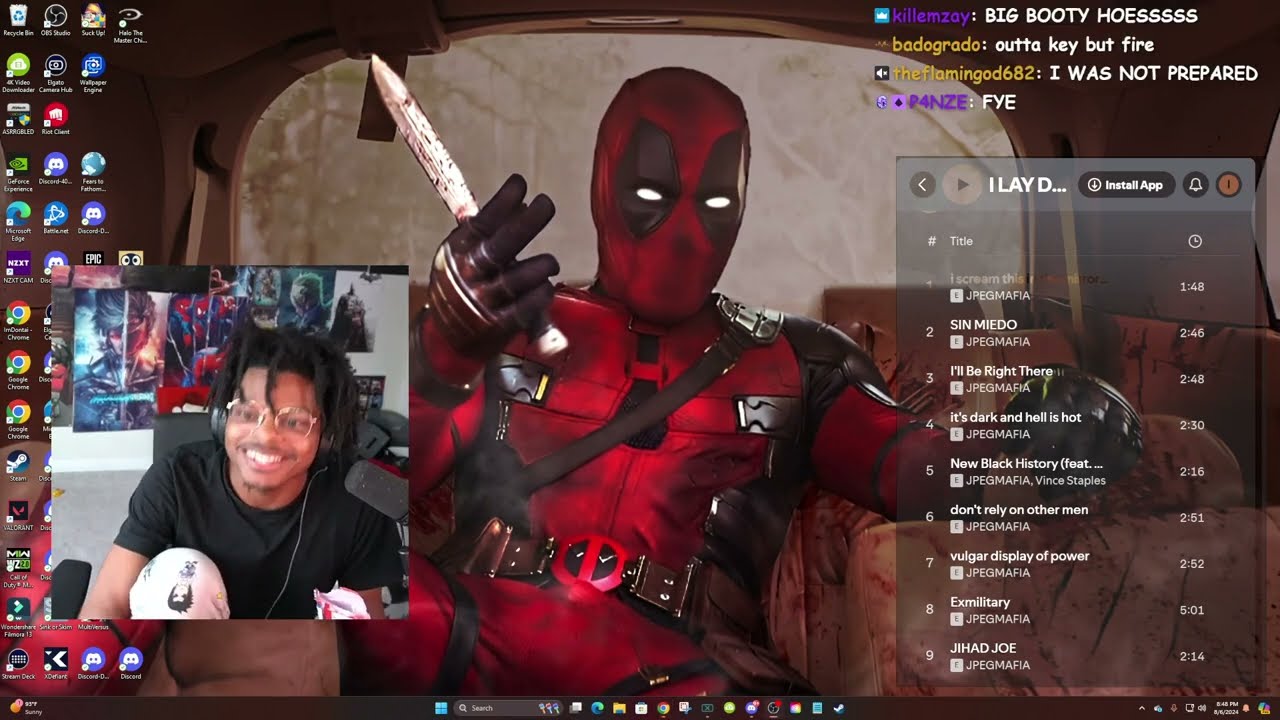Launch VALORANT from the desktop
1280x720 pixels.
pyautogui.click(x=18, y=514)
